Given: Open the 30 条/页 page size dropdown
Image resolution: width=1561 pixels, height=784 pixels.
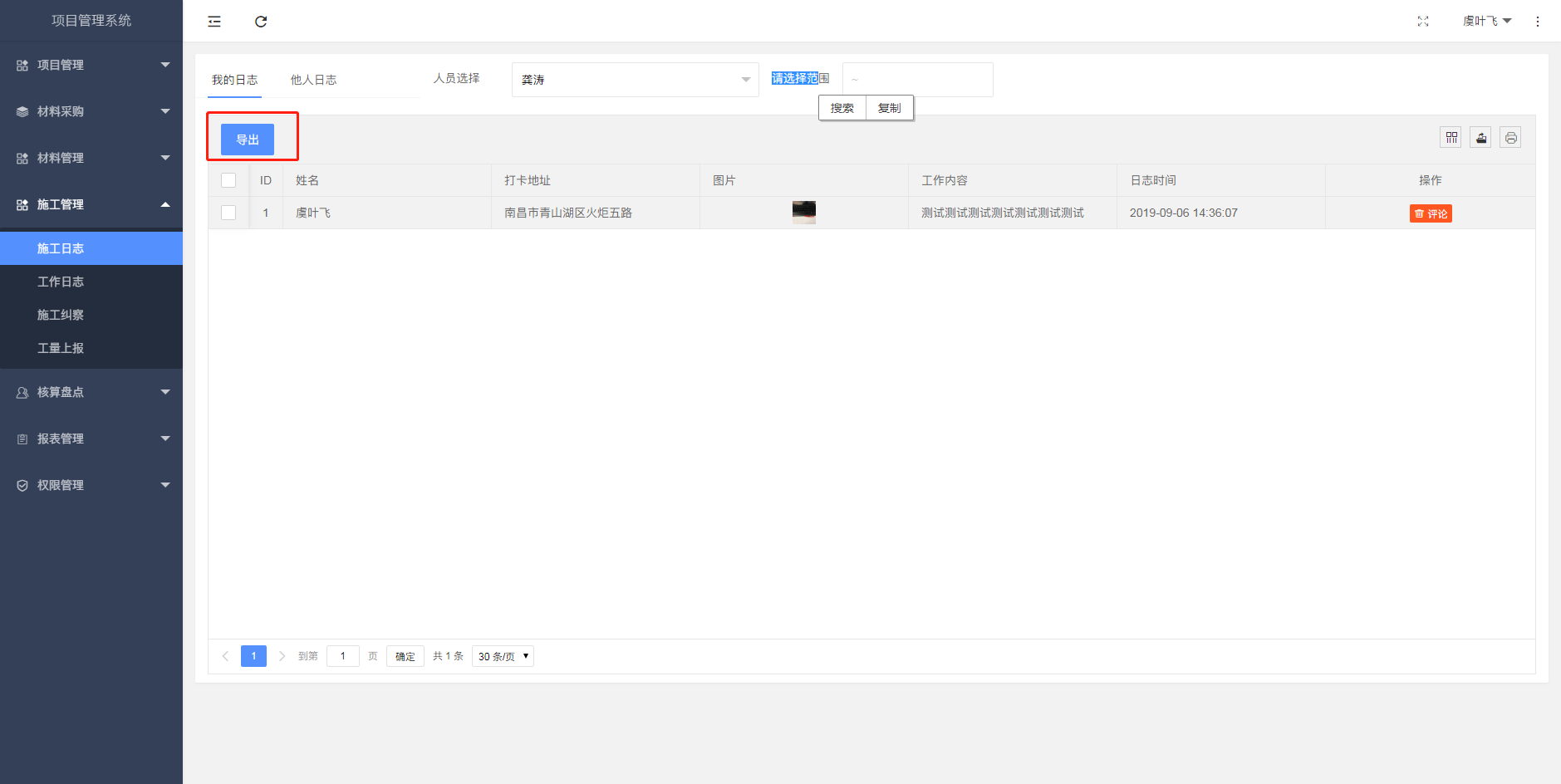Looking at the screenshot, I should (503, 656).
